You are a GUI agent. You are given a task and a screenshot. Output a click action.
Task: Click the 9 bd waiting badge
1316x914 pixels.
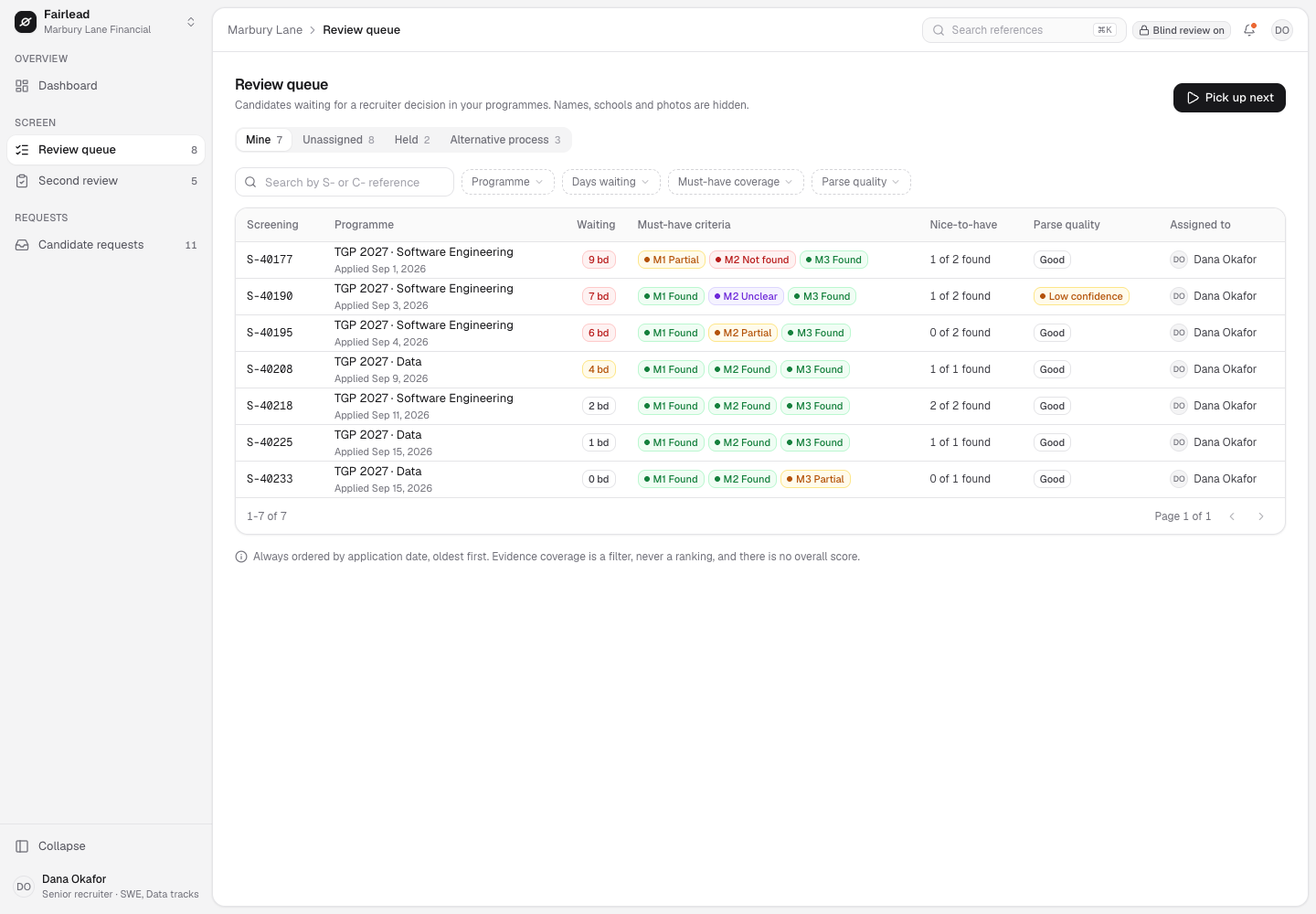(x=599, y=260)
